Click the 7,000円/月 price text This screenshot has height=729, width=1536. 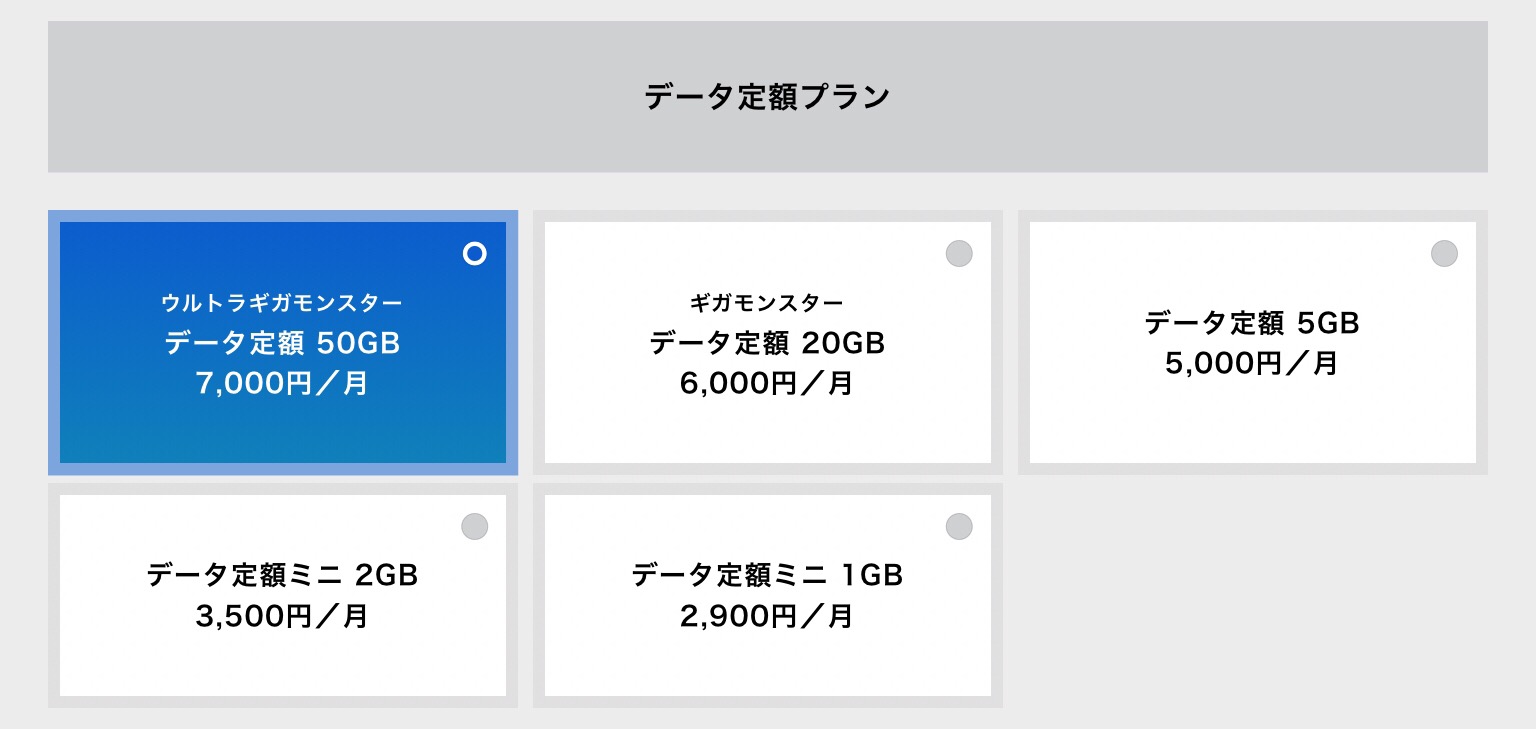(x=282, y=383)
